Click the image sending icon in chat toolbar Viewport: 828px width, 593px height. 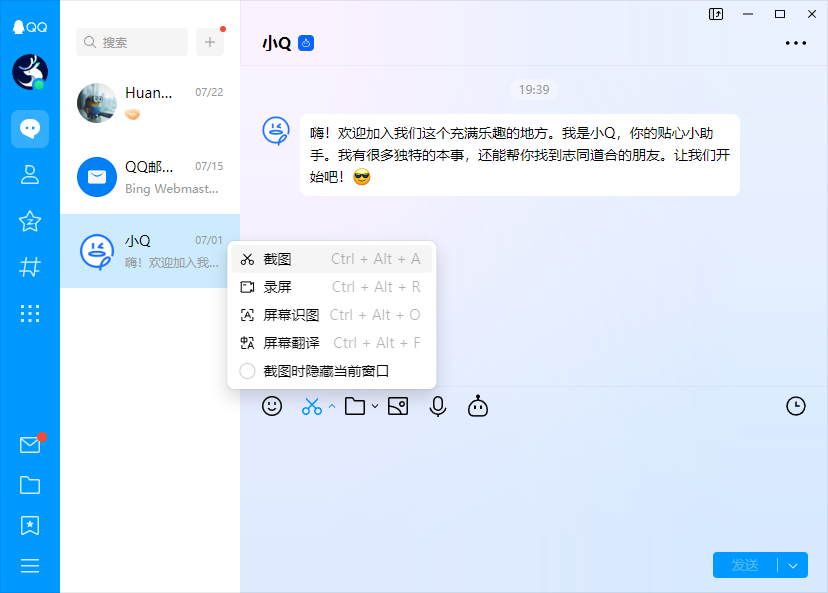click(397, 406)
